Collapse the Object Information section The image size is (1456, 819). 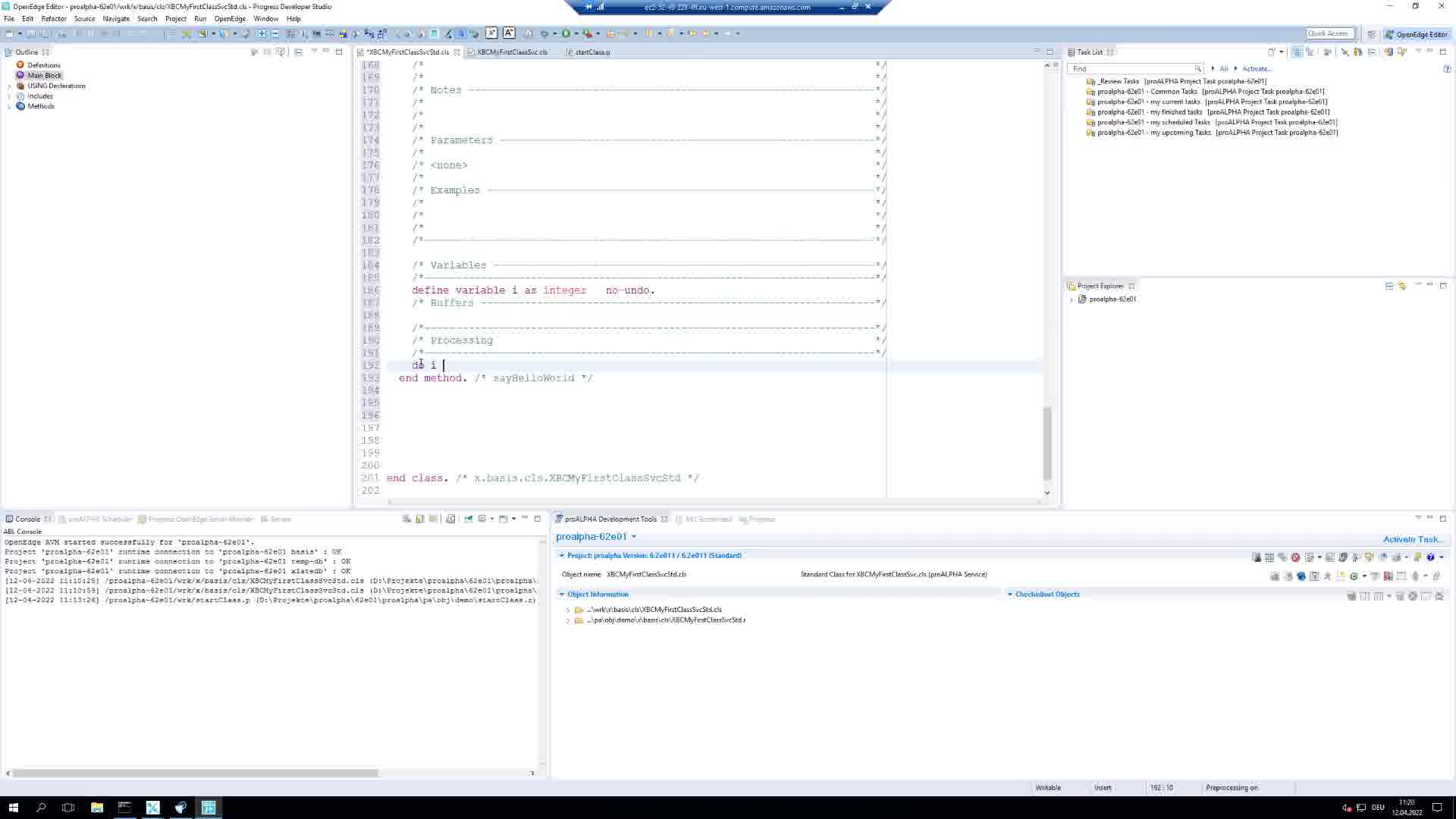[562, 595]
